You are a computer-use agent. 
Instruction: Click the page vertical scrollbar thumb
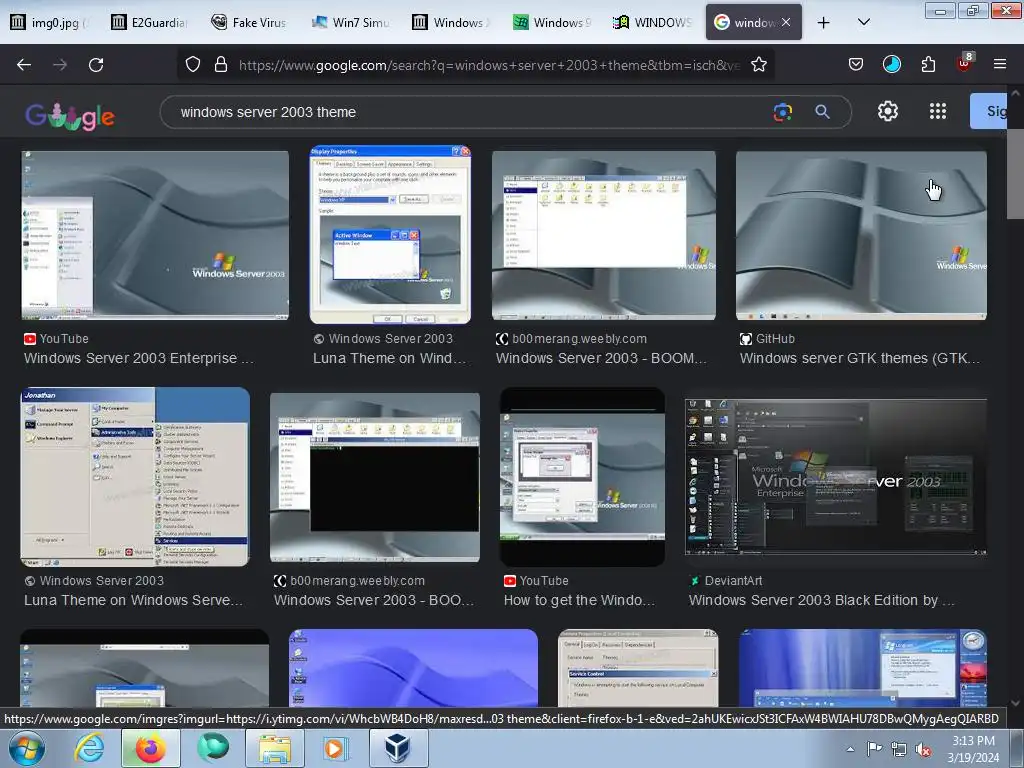coord(1015,173)
